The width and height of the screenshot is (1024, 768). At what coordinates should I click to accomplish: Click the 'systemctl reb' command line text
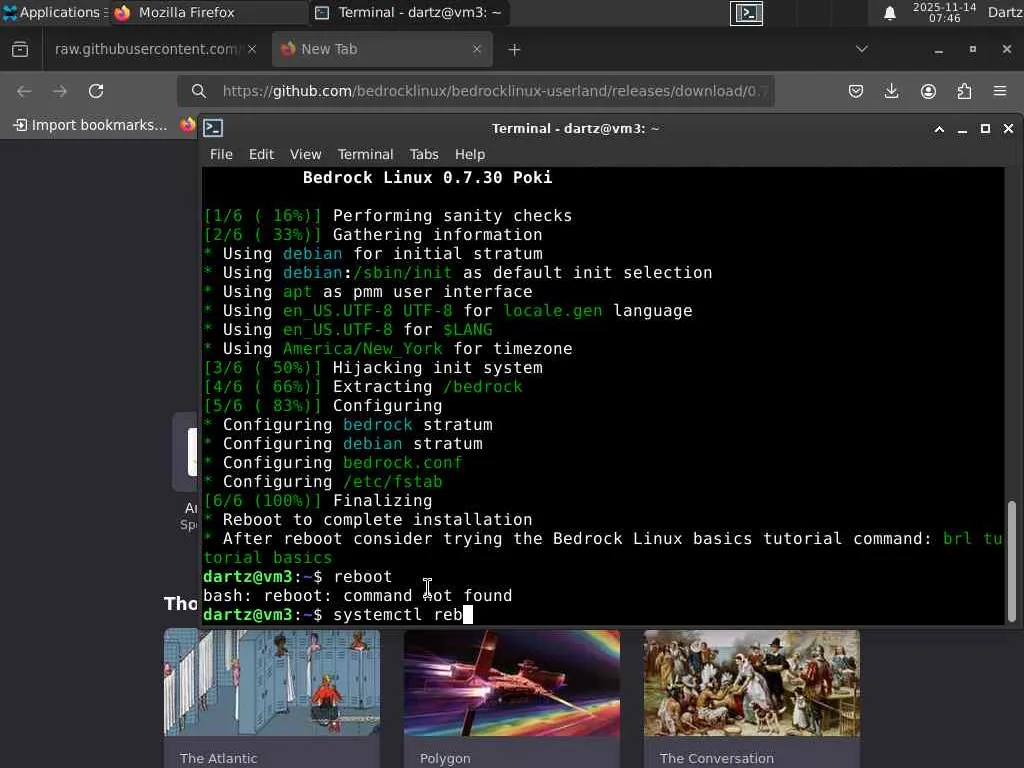pyautogui.click(x=398, y=615)
